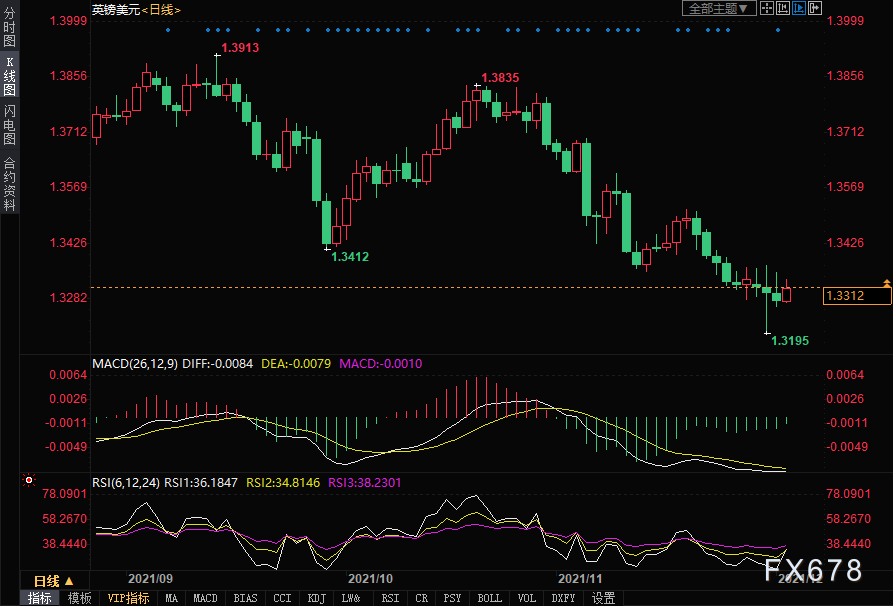Click the orange arrow above price tag

pyautogui.click(x=887, y=282)
